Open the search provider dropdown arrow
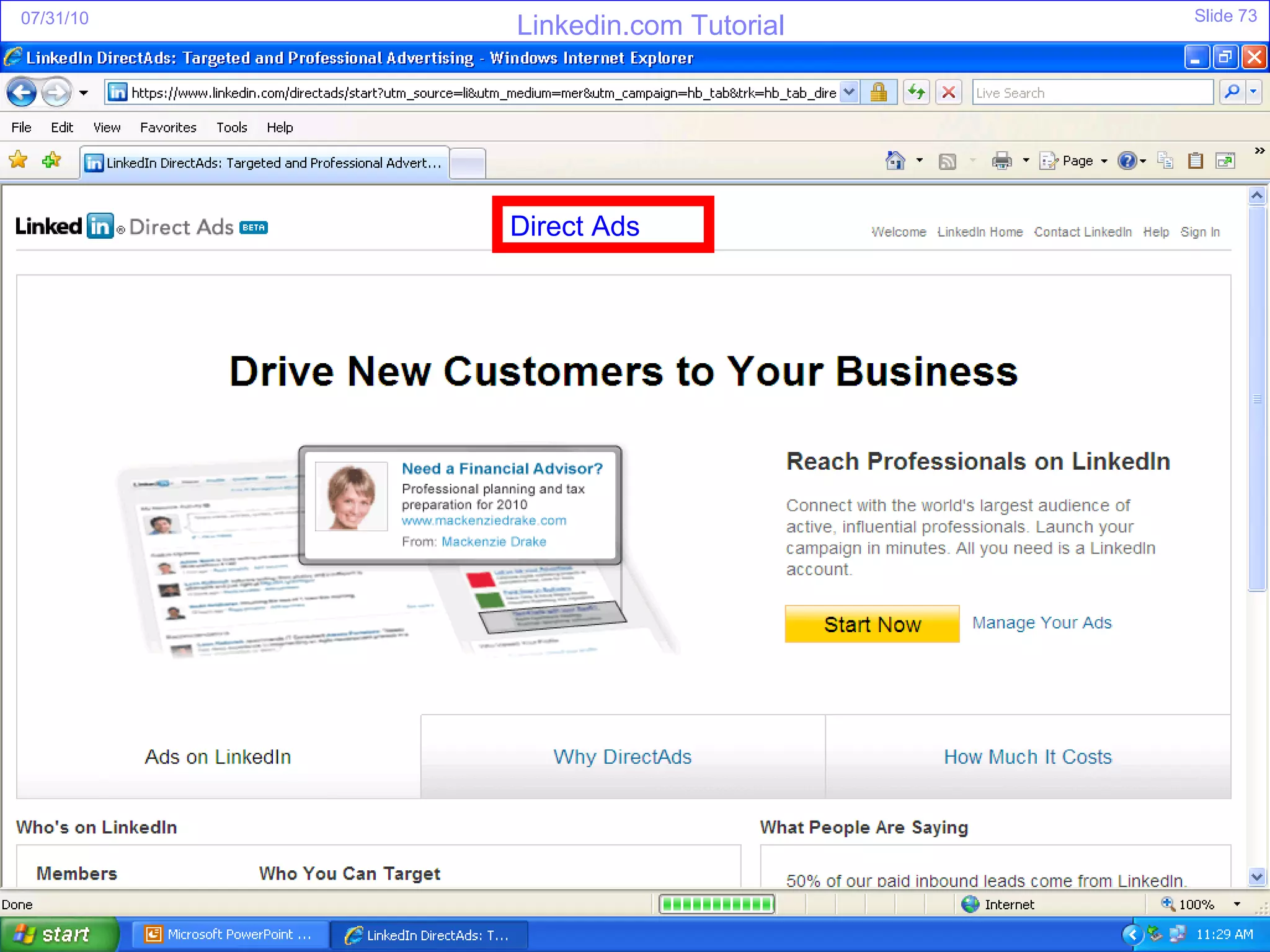 coord(1253,92)
